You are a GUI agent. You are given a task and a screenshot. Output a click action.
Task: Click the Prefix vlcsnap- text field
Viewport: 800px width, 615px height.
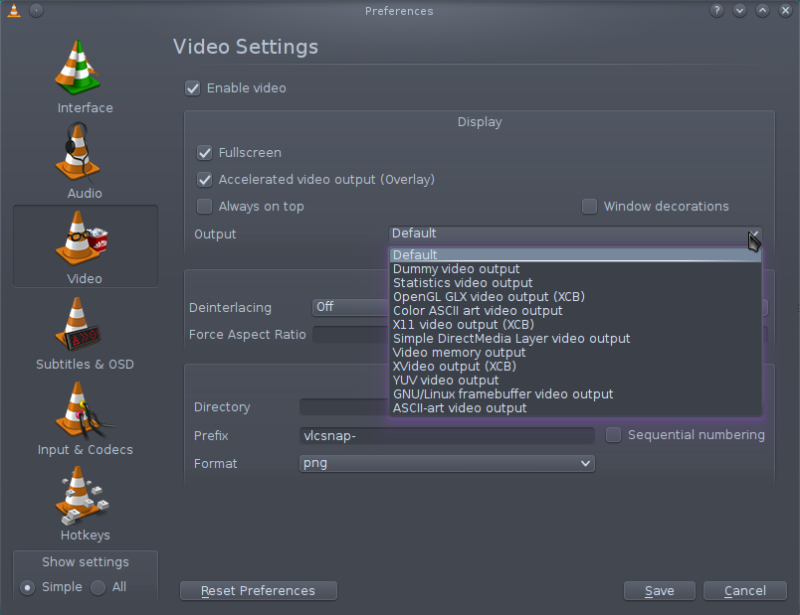tap(446, 435)
